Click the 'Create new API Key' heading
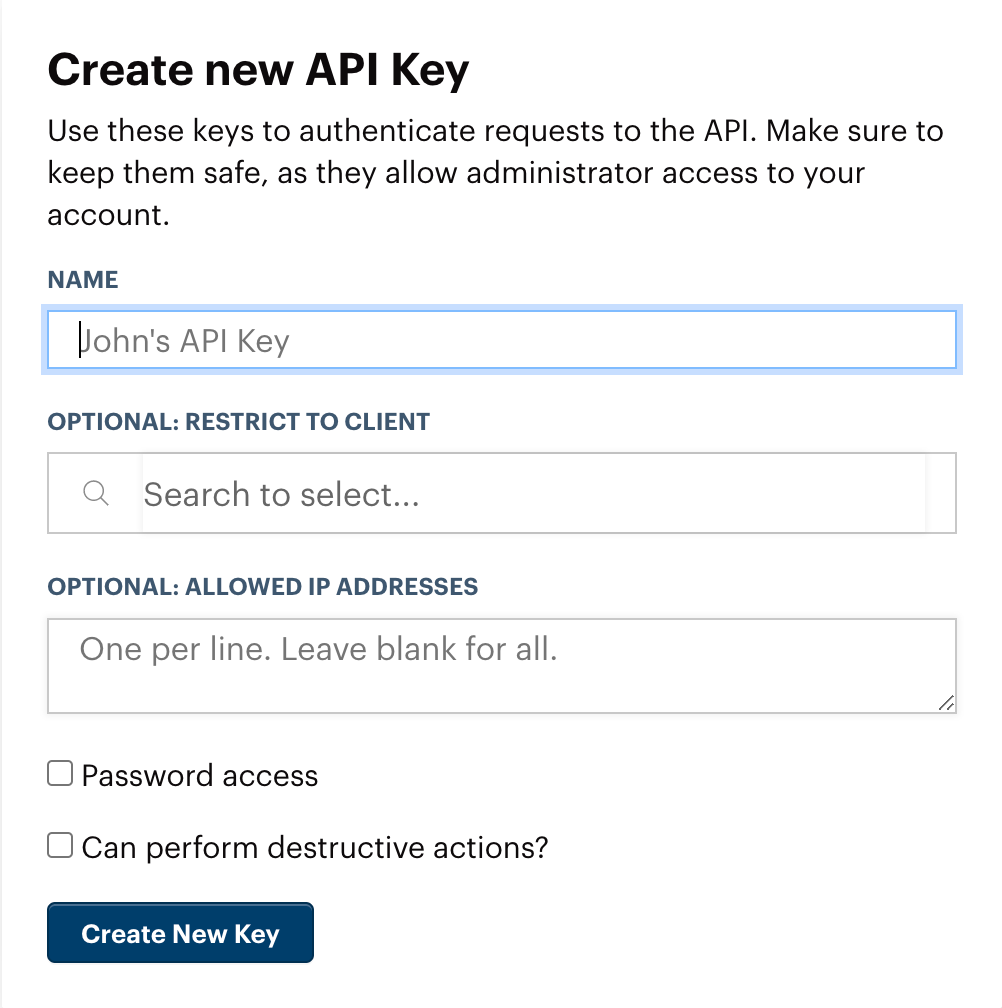Image resolution: width=1002 pixels, height=1008 pixels. click(x=258, y=70)
